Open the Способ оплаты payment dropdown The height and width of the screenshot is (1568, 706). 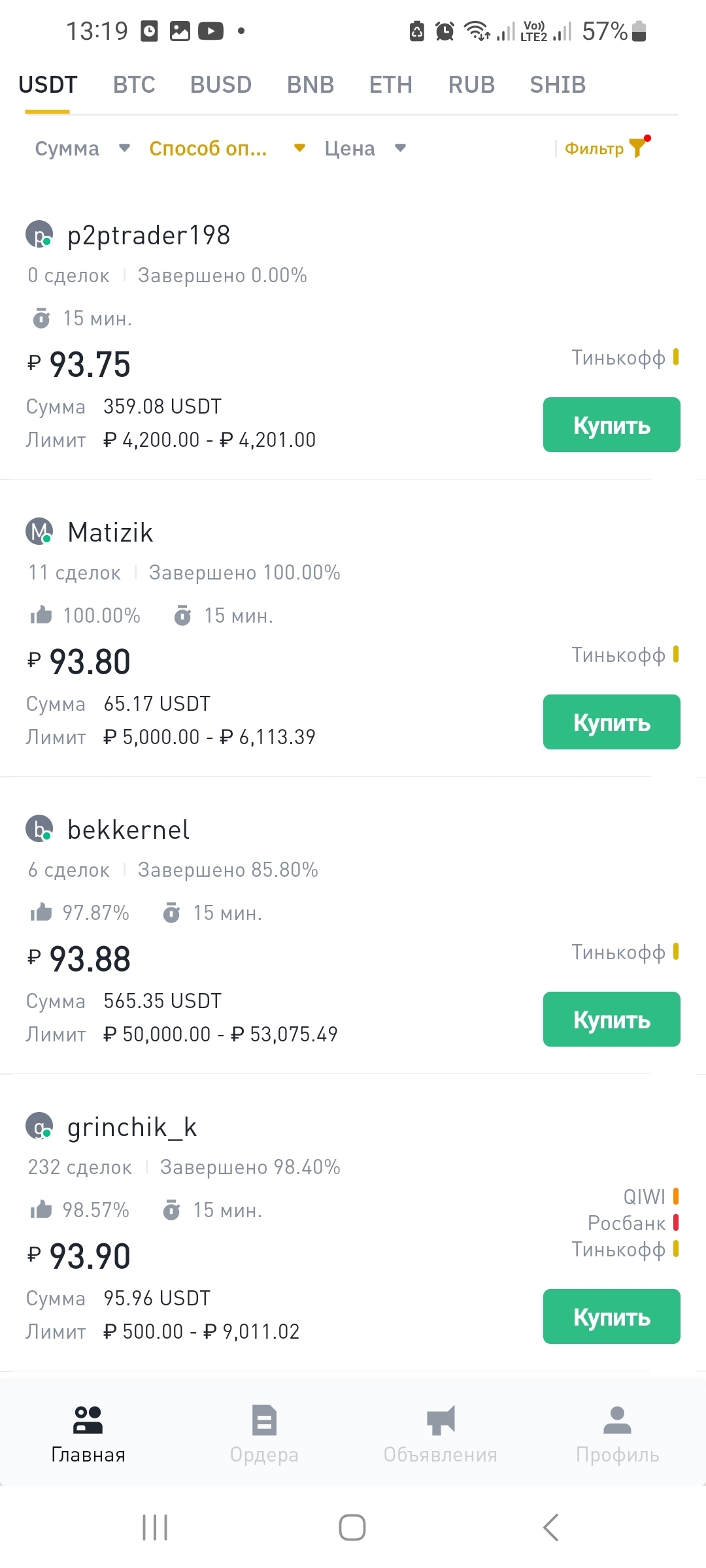pyautogui.click(x=227, y=148)
